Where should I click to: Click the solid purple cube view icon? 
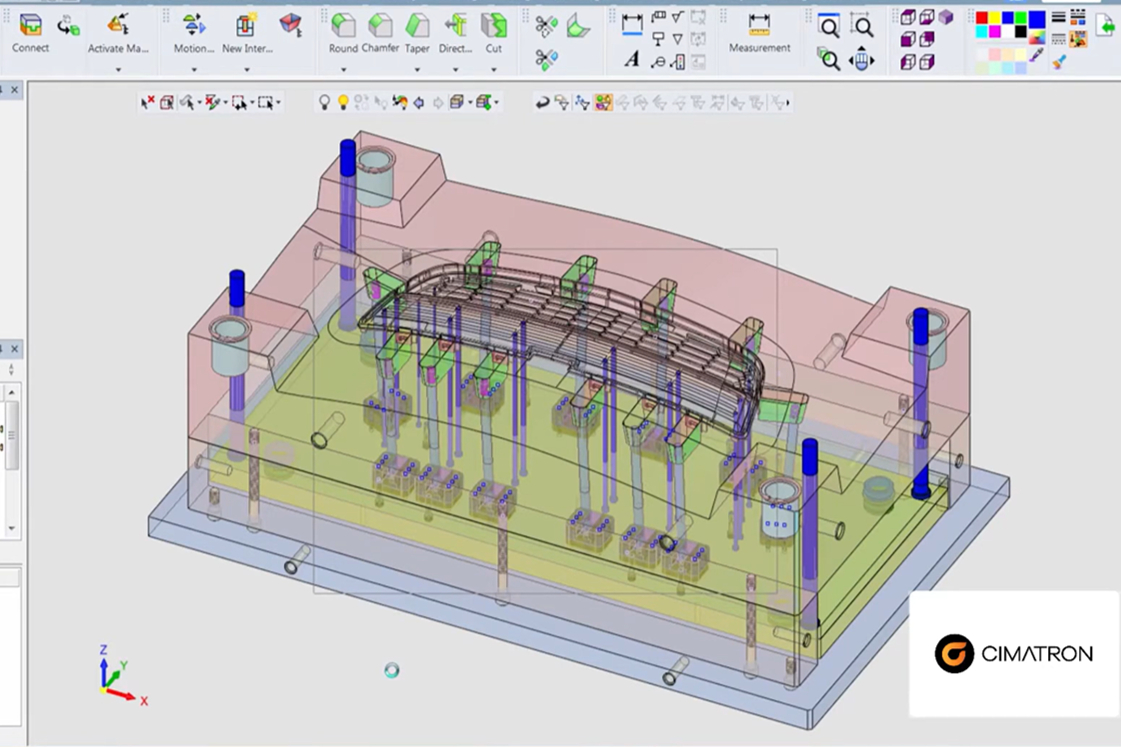[x=946, y=17]
